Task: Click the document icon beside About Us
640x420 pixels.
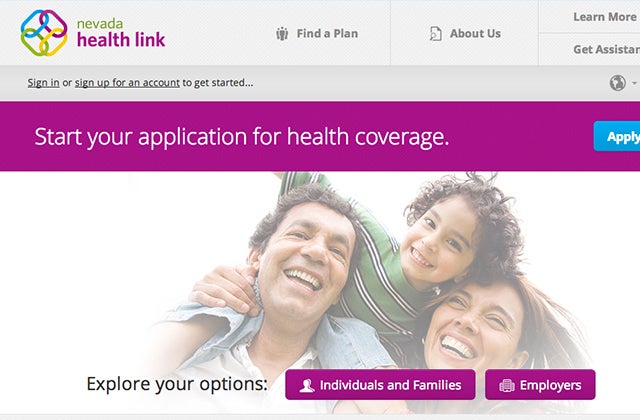Action: click(x=436, y=33)
